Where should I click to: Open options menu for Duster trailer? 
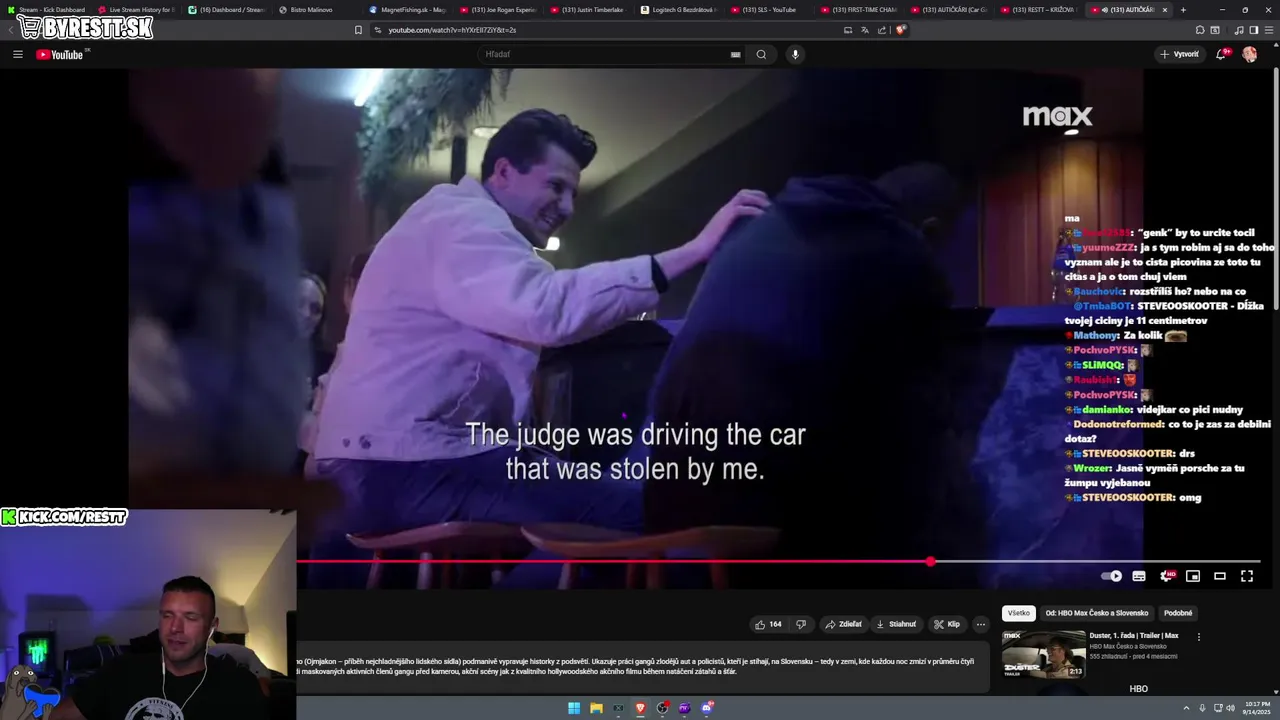point(1199,636)
